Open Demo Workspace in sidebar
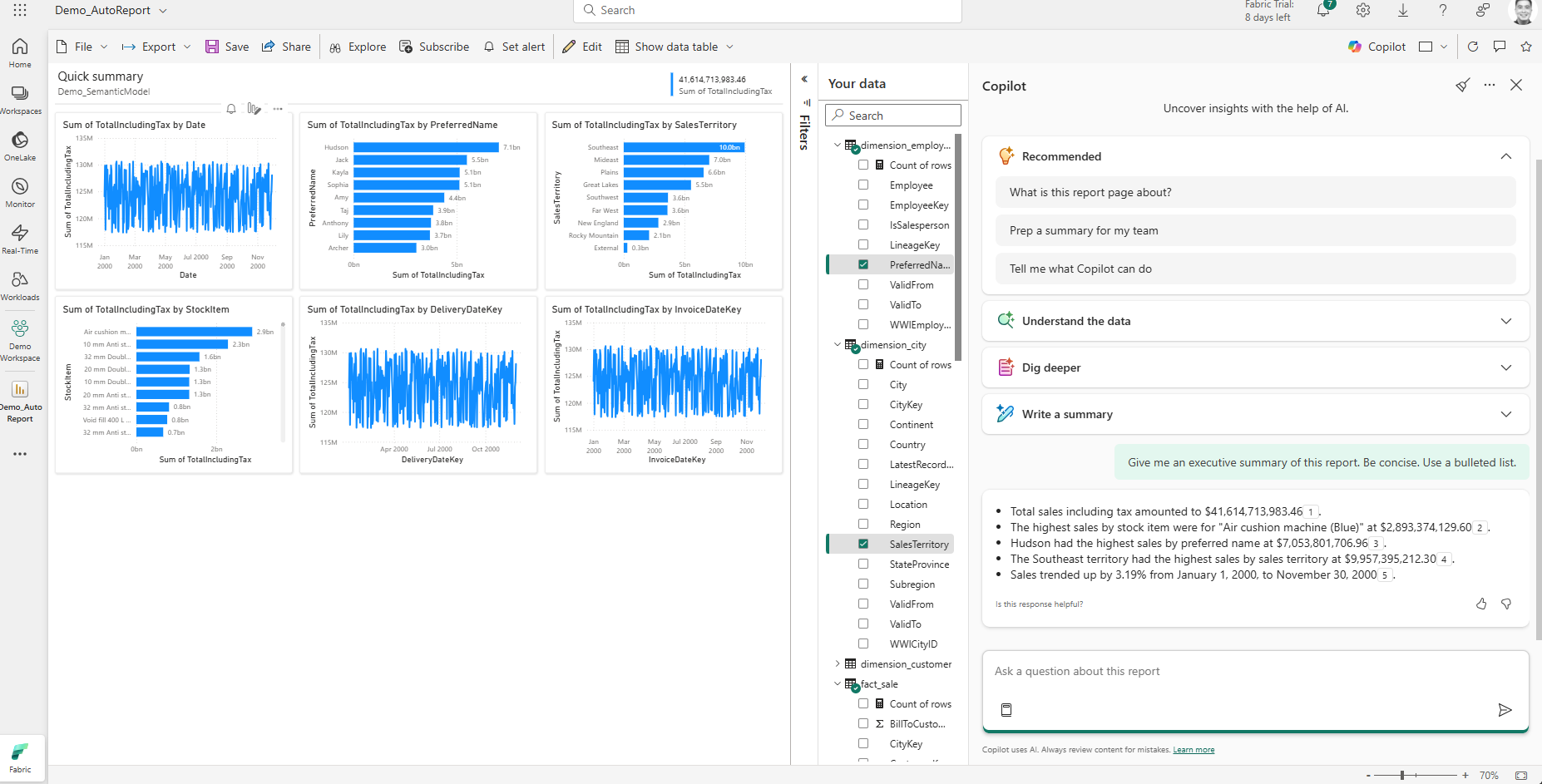1542x784 pixels. tap(20, 341)
